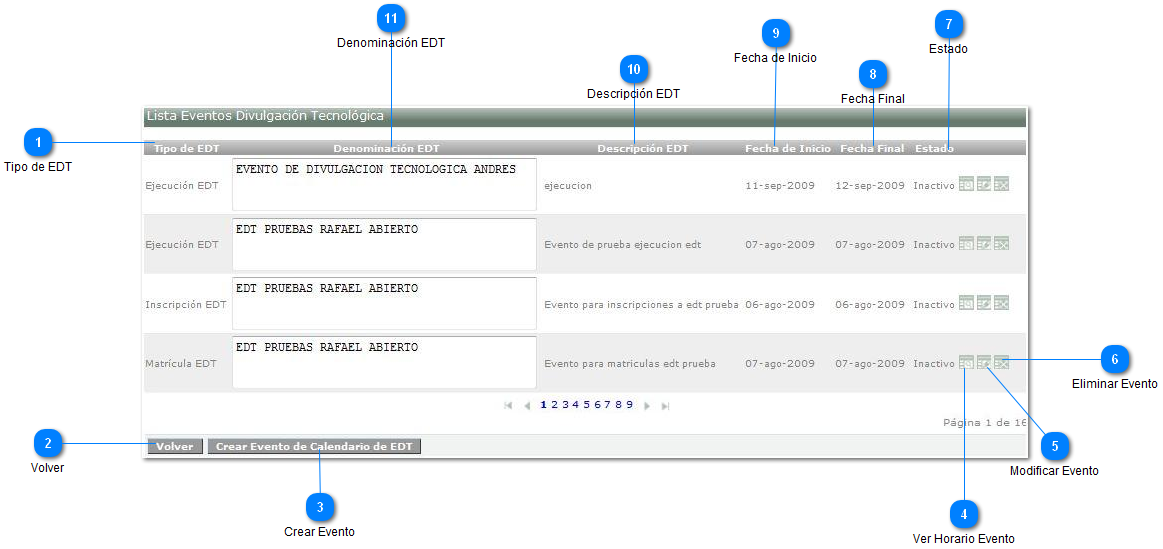Go to previous page arrow
Image resolution: width=1163 pixels, height=549 pixels.
(x=527, y=406)
